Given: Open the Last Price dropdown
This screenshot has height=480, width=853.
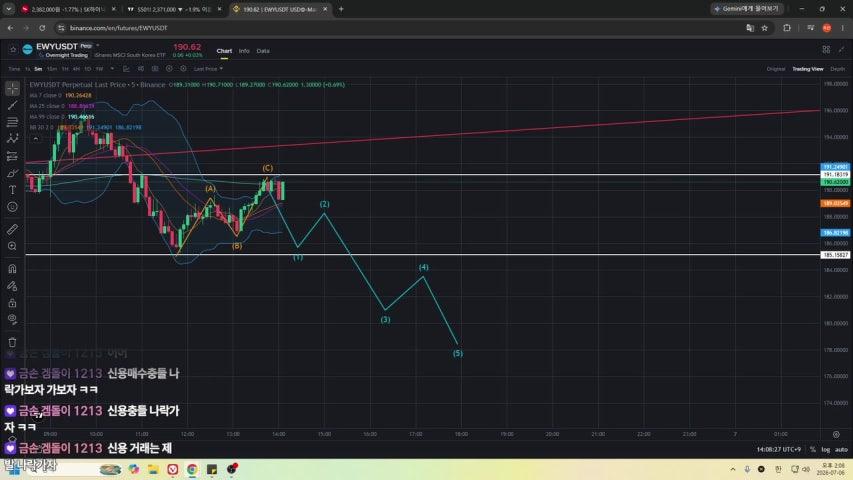Looking at the screenshot, I should pyautogui.click(x=208, y=69).
